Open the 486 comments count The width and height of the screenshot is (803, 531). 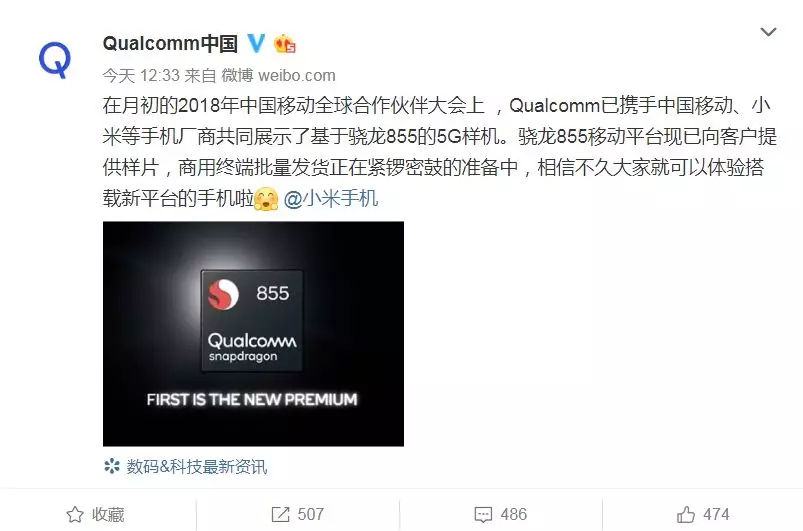(514, 514)
